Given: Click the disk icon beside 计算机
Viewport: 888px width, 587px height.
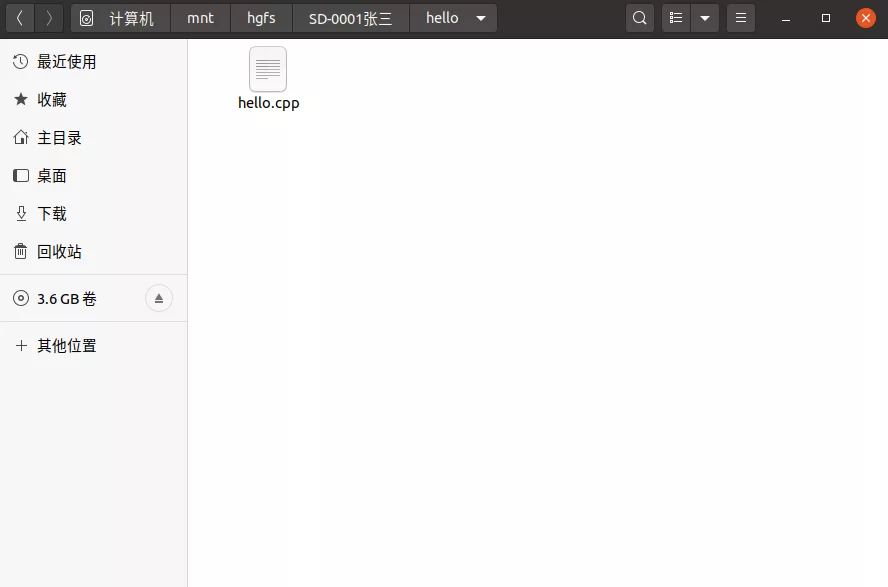Looking at the screenshot, I should pyautogui.click(x=86, y=18).
